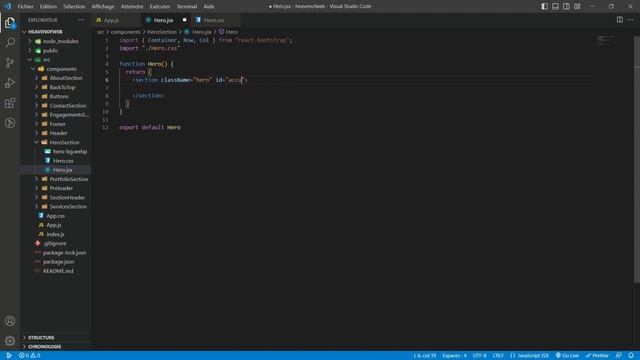Open the Extensions view
The height and width of the screenshot is (360, 640).
coord(10,103)
